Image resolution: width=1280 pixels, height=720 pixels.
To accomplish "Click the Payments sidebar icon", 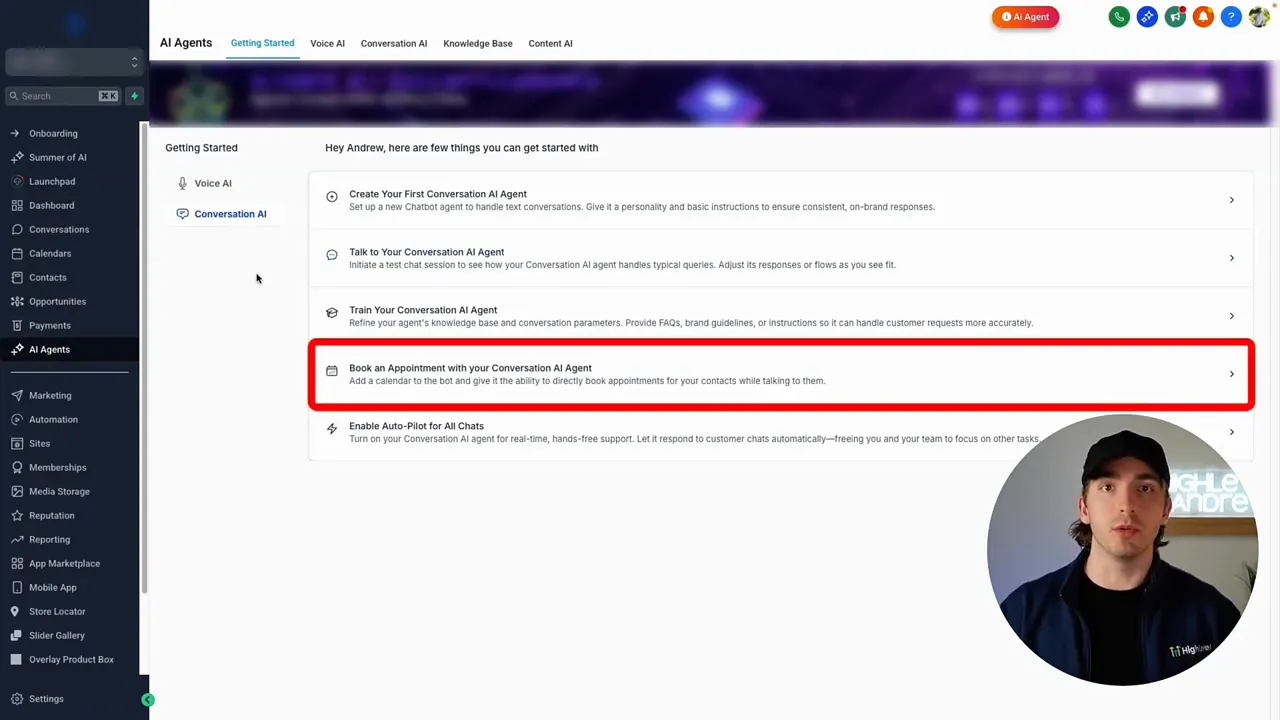I will tap(17, 325).
